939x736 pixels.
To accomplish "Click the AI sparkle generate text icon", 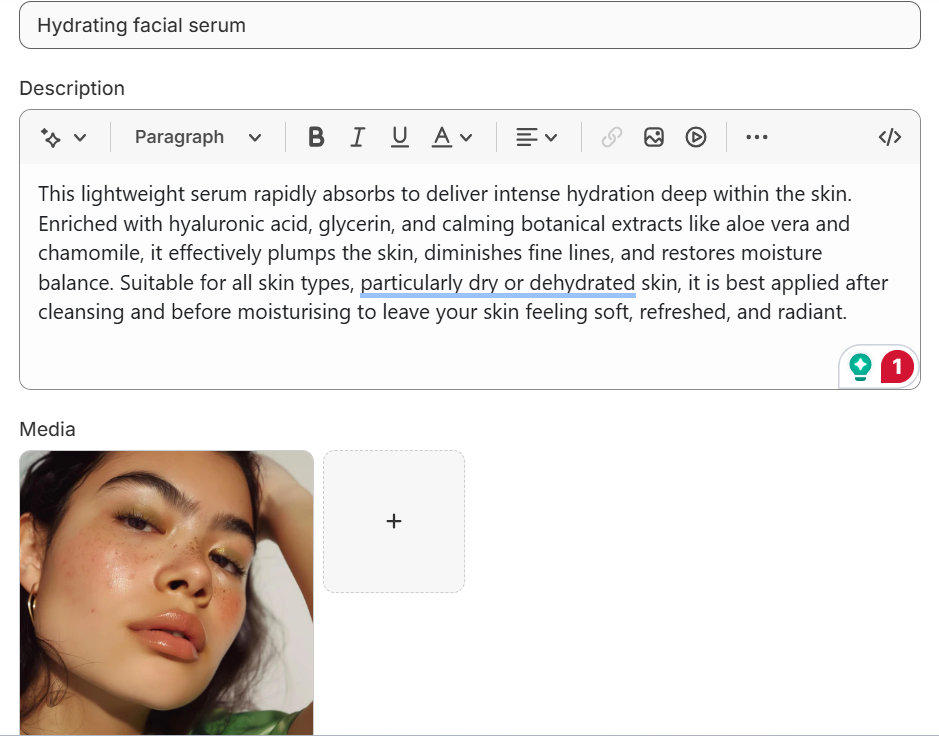I will [51, 137].
